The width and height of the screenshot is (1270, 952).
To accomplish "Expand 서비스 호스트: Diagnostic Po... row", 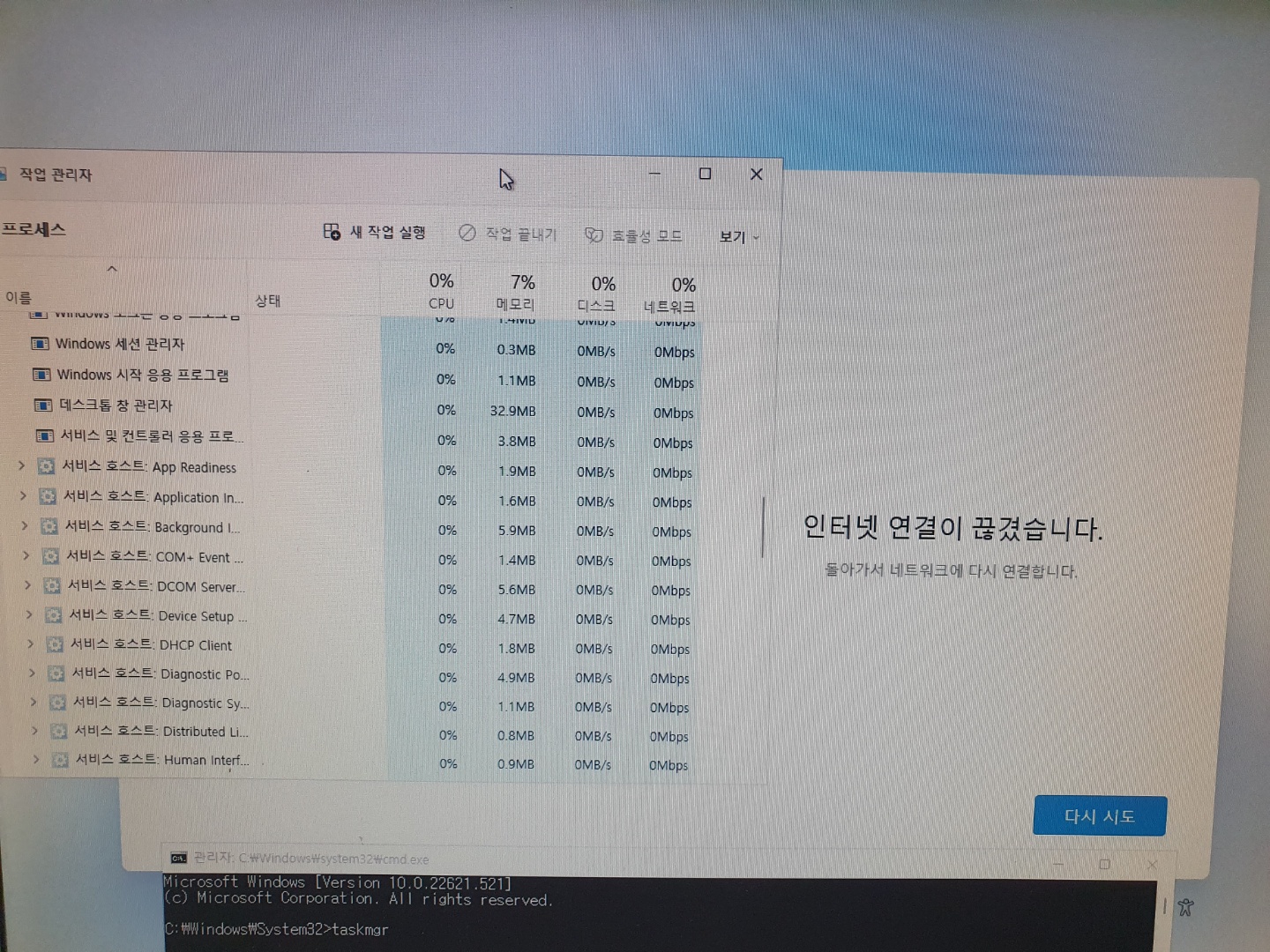I will 33,673.
